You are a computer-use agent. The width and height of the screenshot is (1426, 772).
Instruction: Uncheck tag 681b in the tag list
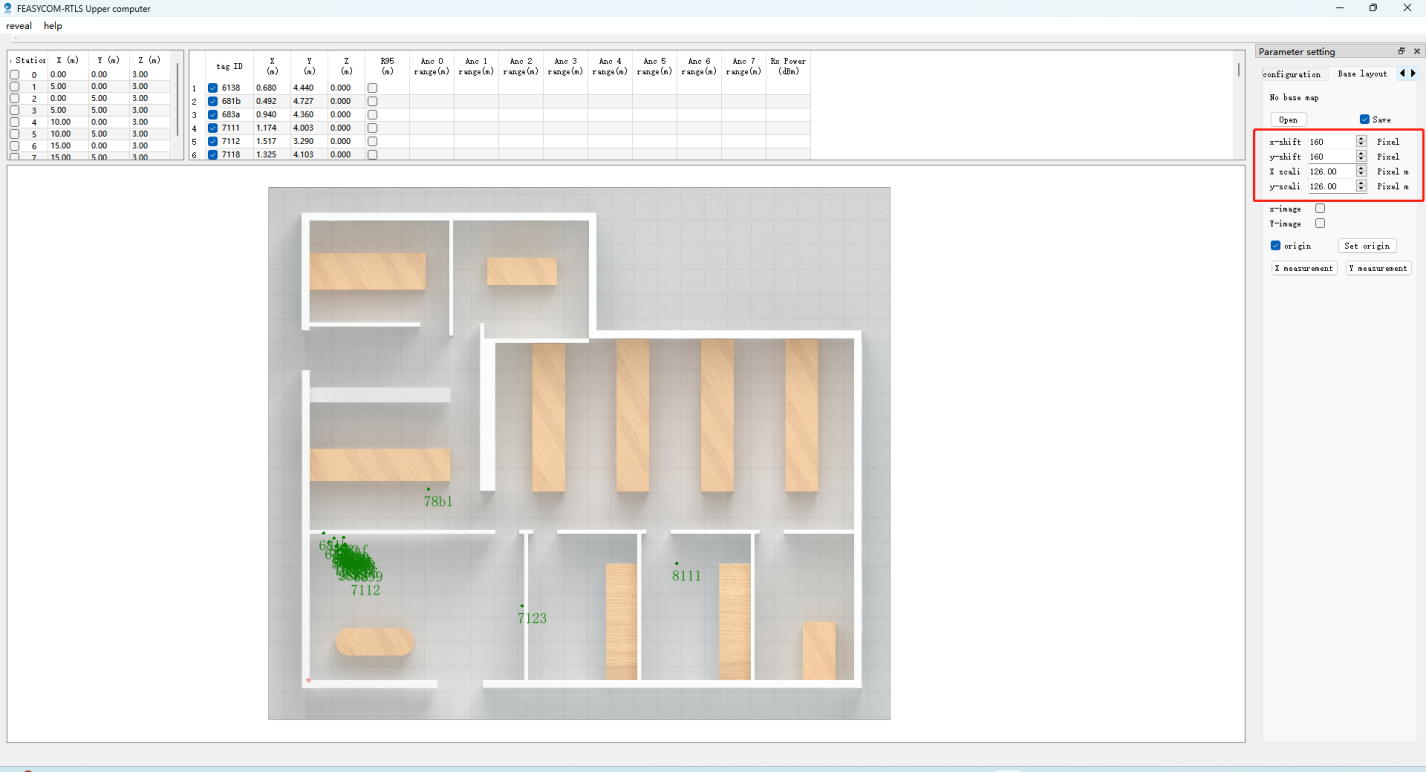pyautogui.click(x=212, y=101)
